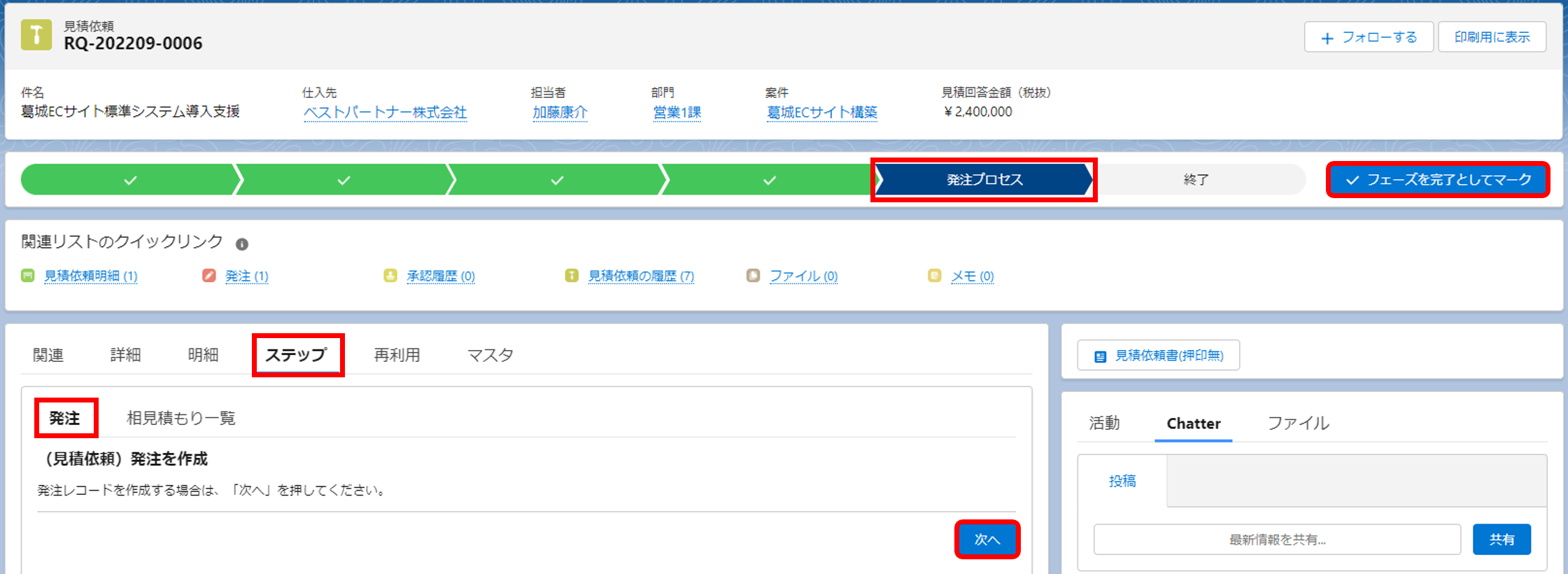
Task: Switch to the 再利用 tab
Action: pos(397,355)
